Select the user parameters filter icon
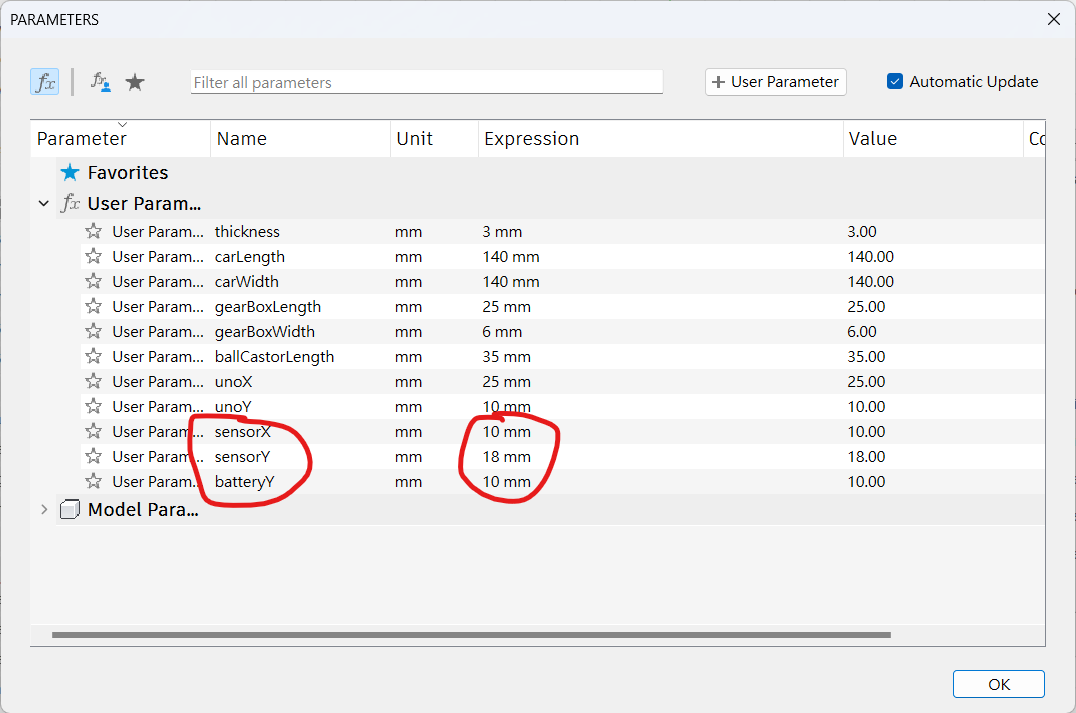 coord(100,82)
